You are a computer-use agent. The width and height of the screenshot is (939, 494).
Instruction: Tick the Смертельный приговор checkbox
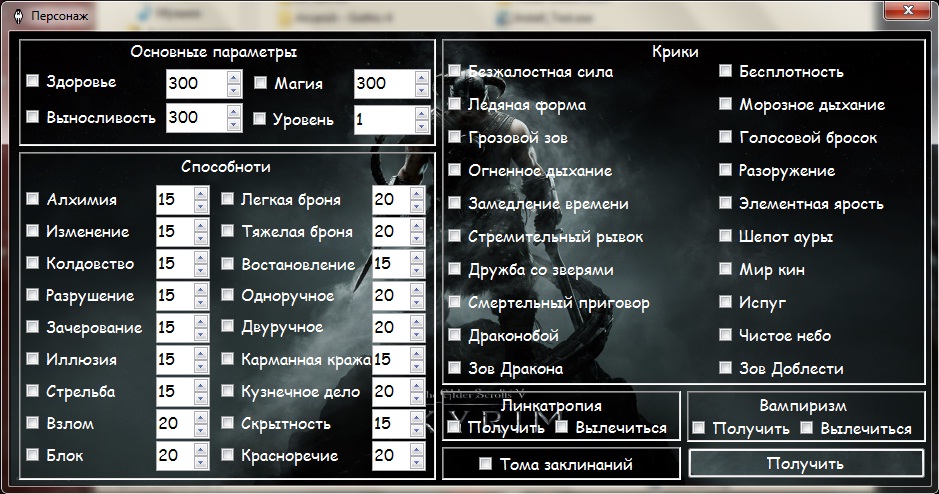[x=455, y=301]
